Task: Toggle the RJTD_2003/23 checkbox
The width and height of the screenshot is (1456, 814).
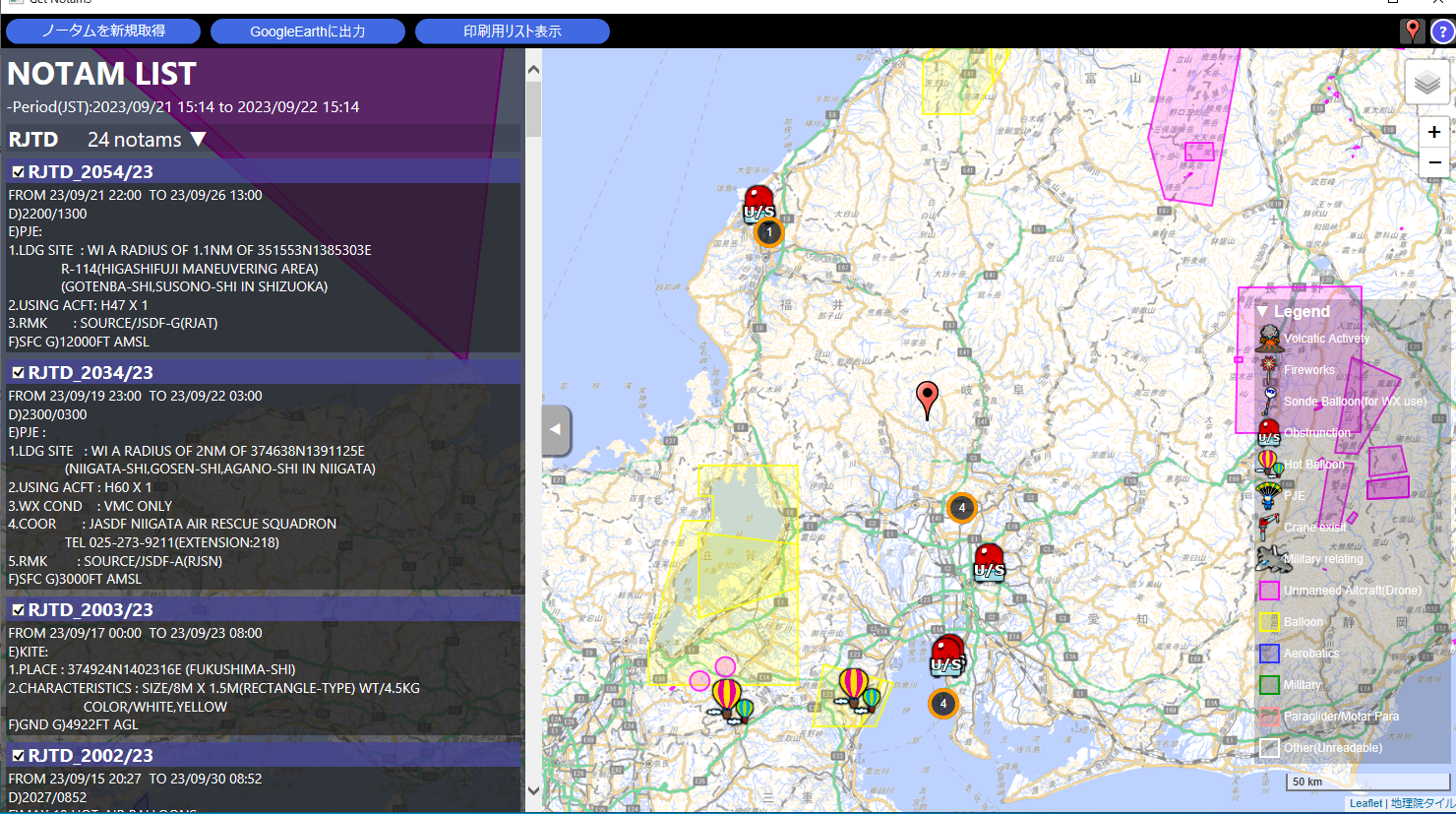Action: [x=18, y=610]
